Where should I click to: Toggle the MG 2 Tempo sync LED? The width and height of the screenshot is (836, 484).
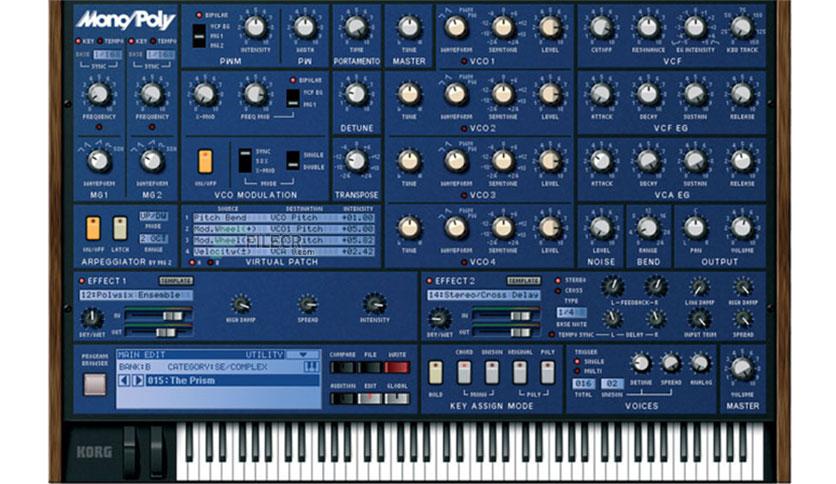[x=153, y=41]
